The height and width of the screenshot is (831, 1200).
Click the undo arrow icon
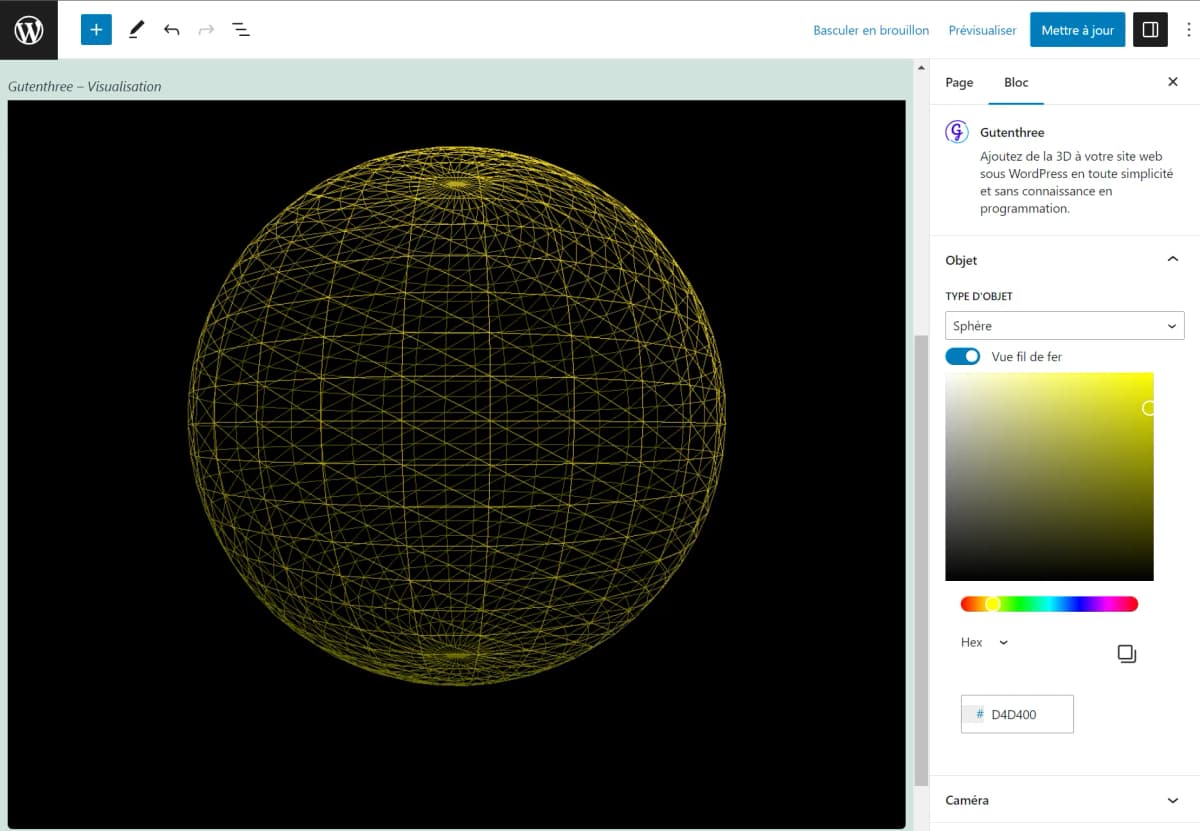pyautogui.click(x=172, y=30)
